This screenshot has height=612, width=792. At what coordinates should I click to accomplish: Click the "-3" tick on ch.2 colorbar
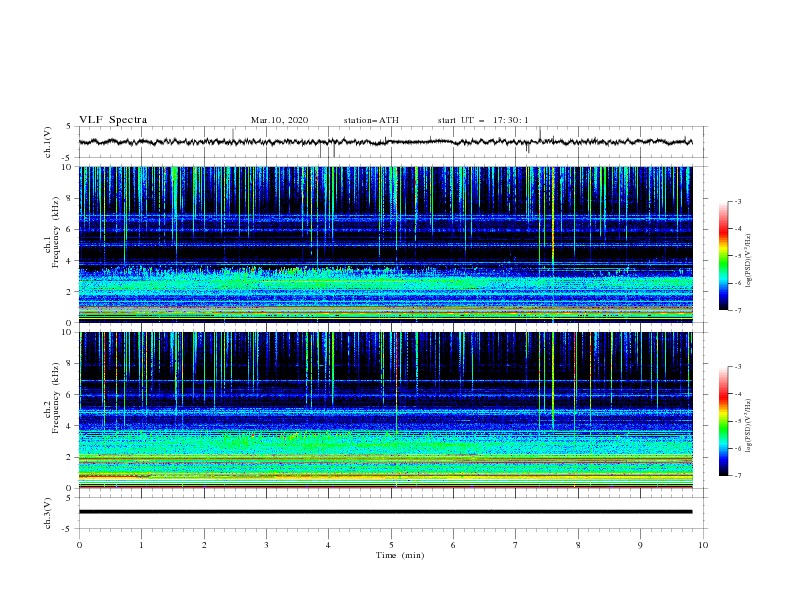[737, 367]
